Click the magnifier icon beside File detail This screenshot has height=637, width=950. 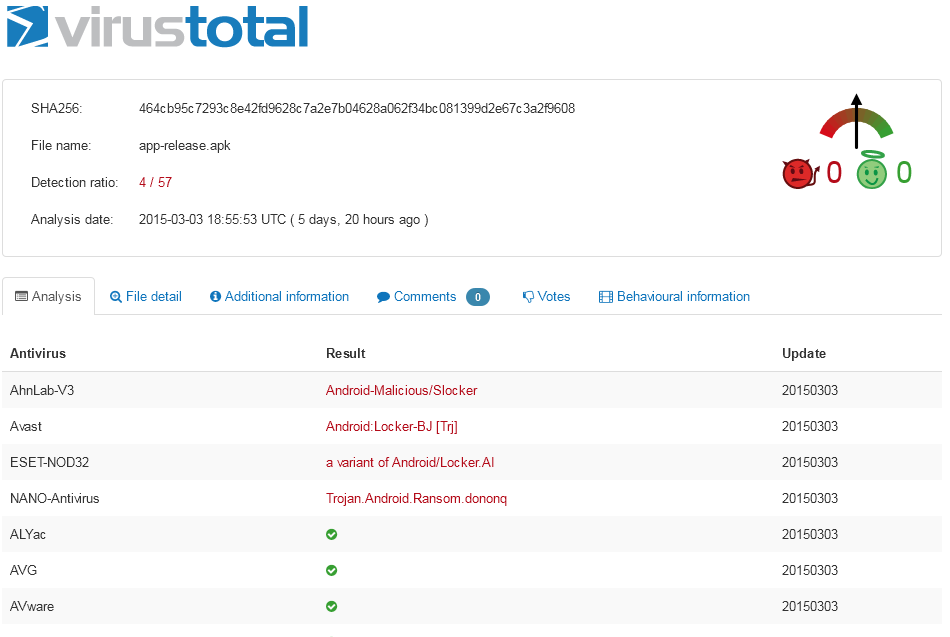coord(115,297)
